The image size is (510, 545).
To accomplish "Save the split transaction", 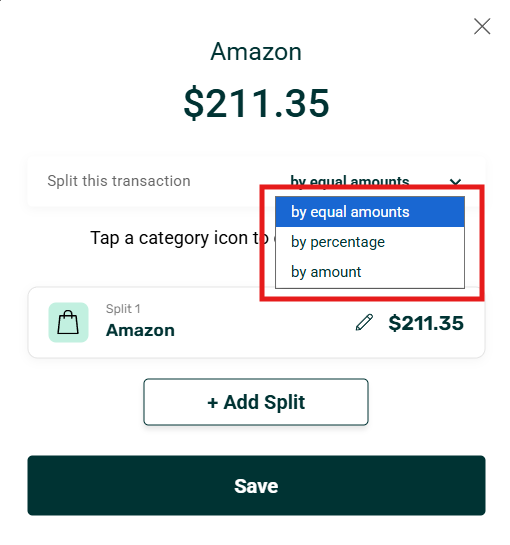I will (x=256, y=485).
